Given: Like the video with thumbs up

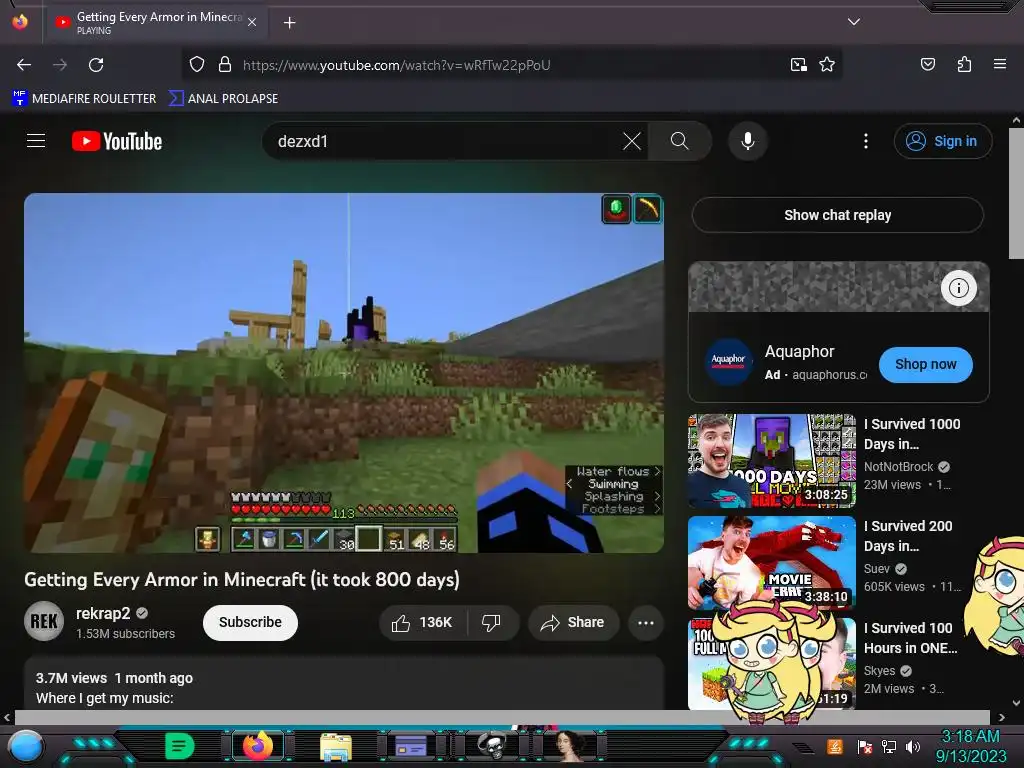Looking at the screenshot, I should 423,622.
